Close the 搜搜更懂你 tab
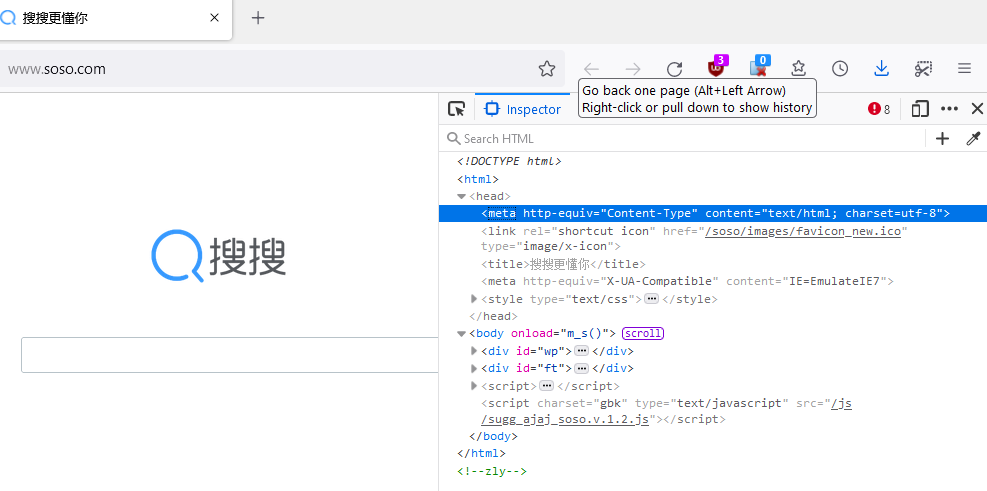Screen dimensions: 987x491 214,18
